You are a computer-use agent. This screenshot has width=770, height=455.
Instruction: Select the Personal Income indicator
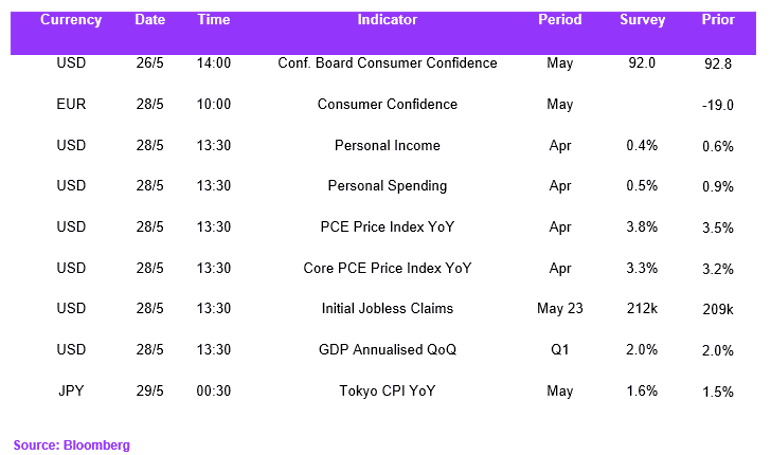tap(387, 145)
